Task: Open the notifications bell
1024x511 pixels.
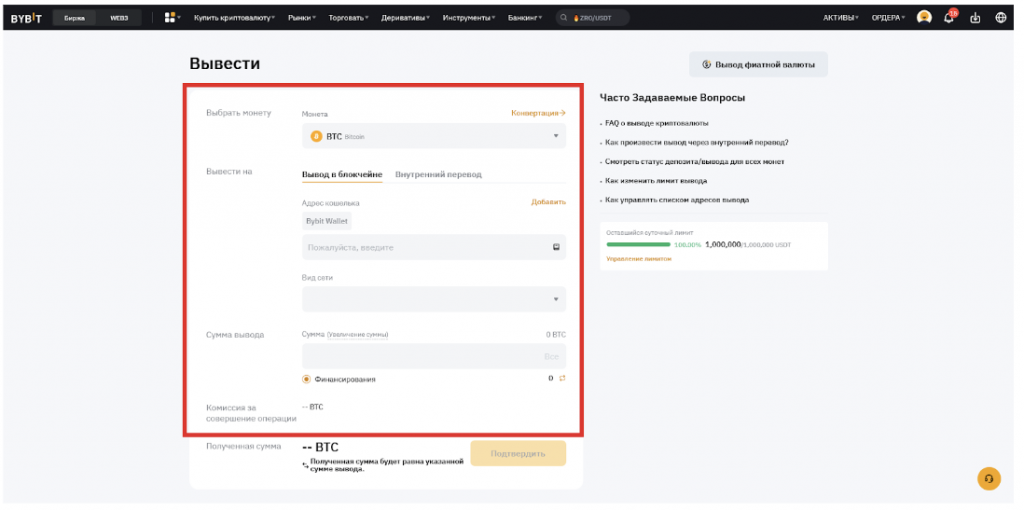Action: click(949, 17)
